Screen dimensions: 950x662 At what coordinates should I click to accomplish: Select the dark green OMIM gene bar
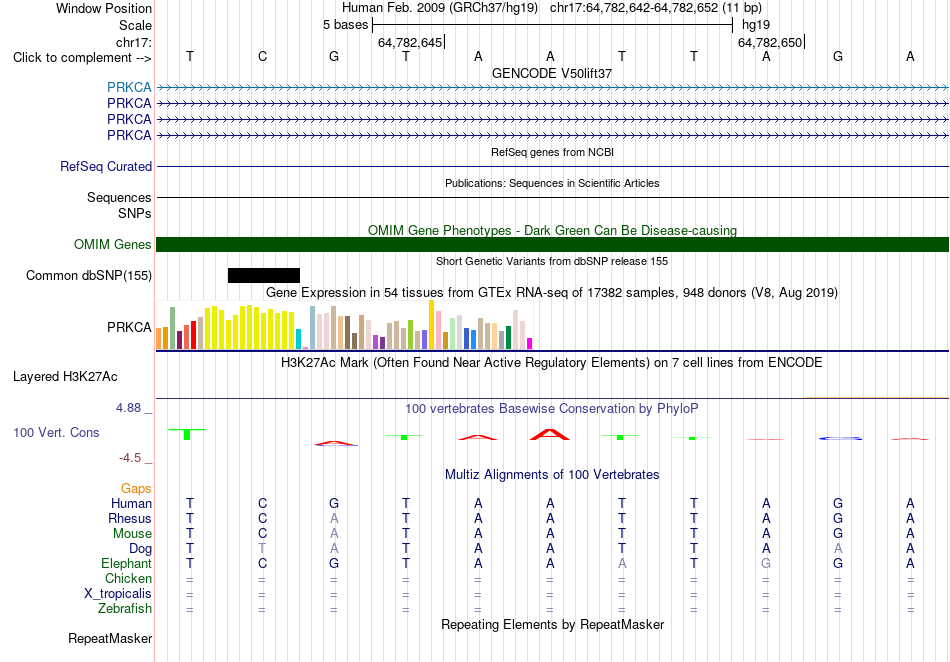[x=552, y=244]
